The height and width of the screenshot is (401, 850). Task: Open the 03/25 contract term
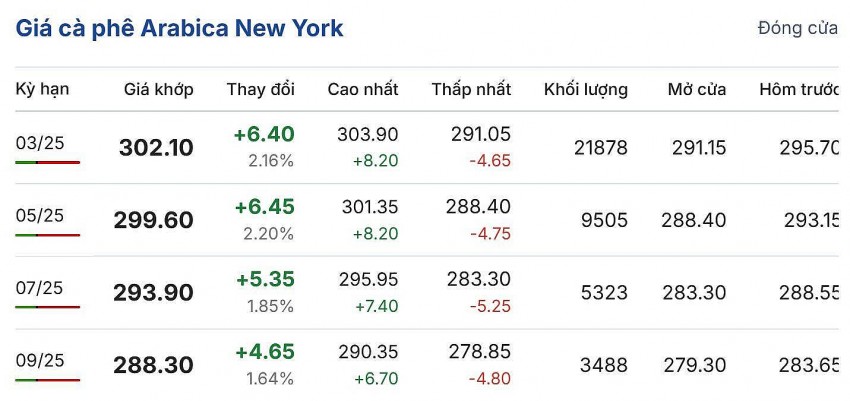(40, 143)
